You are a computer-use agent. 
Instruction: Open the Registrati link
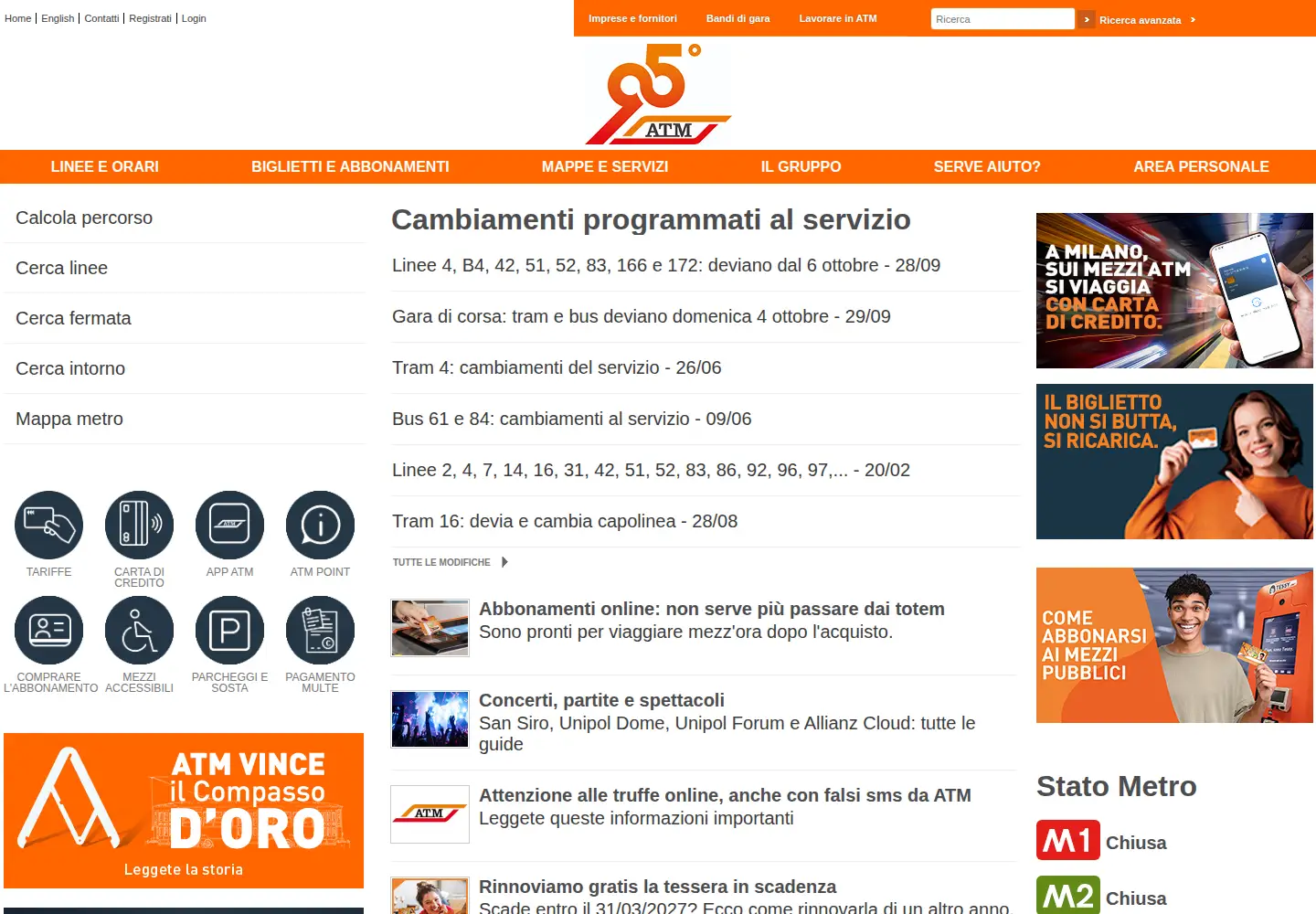150,18
